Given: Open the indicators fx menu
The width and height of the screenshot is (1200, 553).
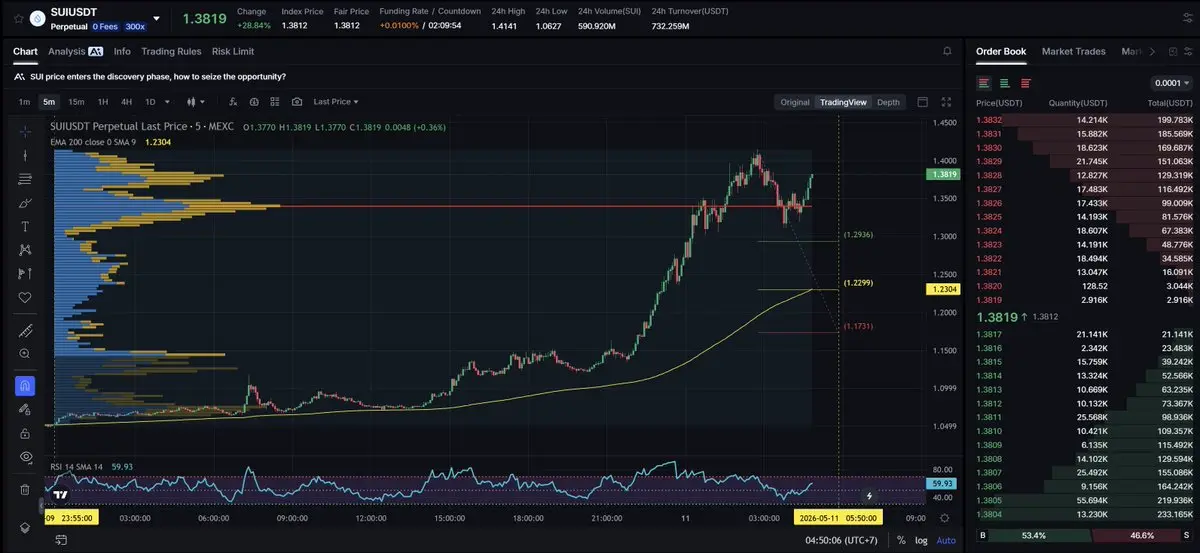Looking at the screenshot, I should point(232,102).
